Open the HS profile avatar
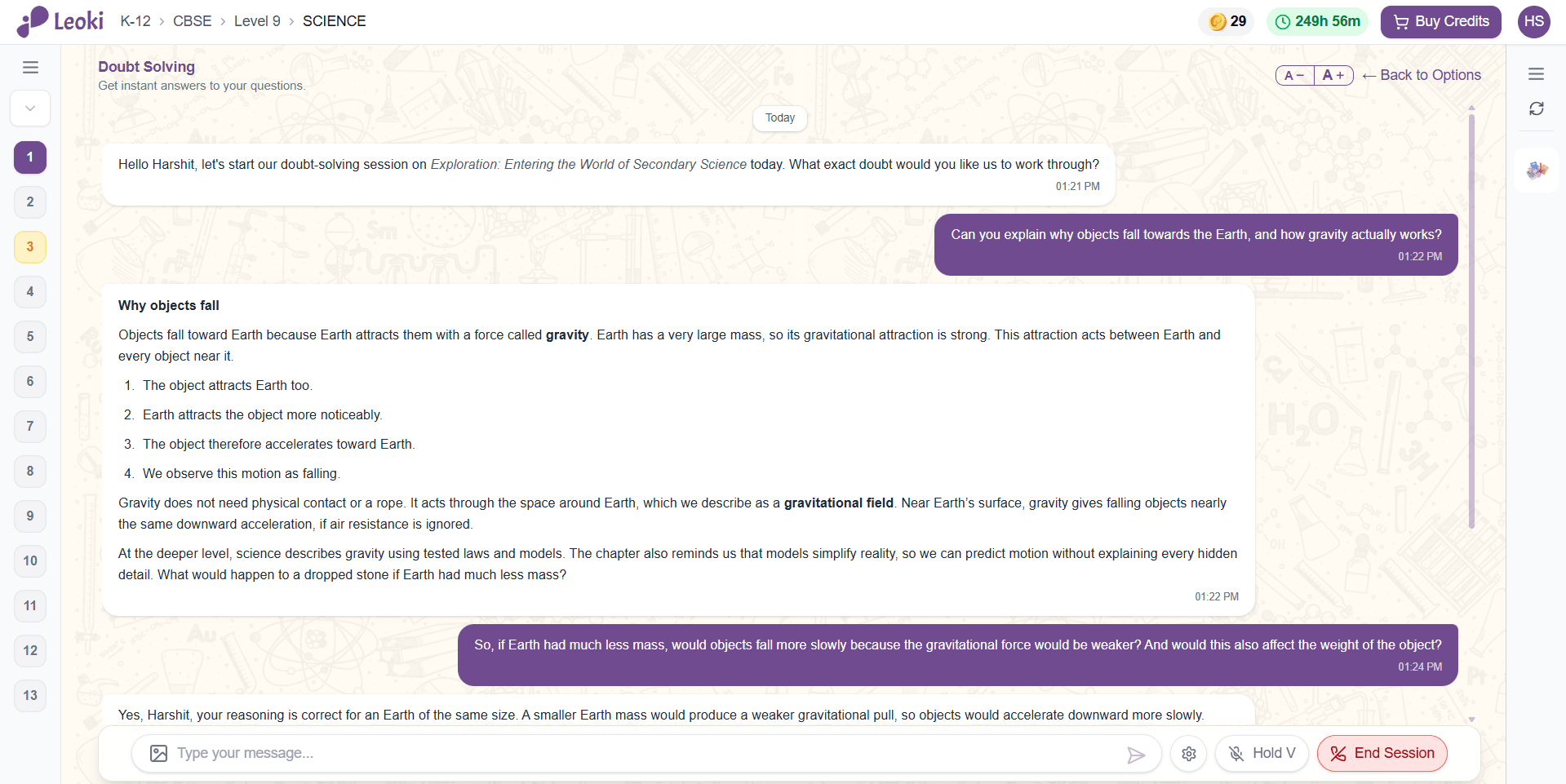 point(1534,21)
